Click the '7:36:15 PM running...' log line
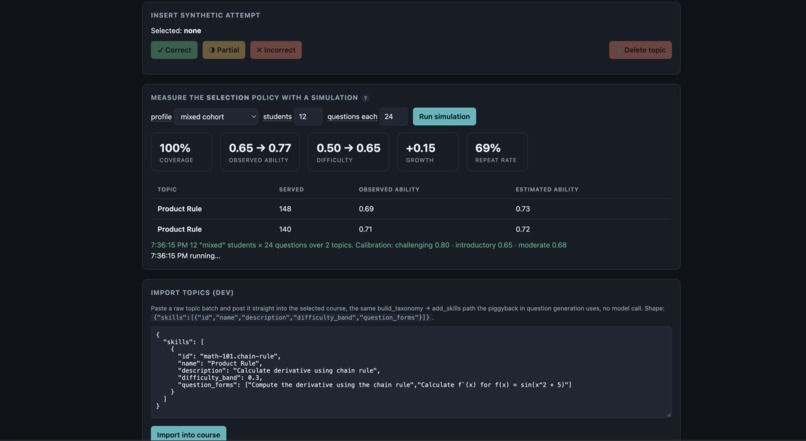 tap(185, 256)
